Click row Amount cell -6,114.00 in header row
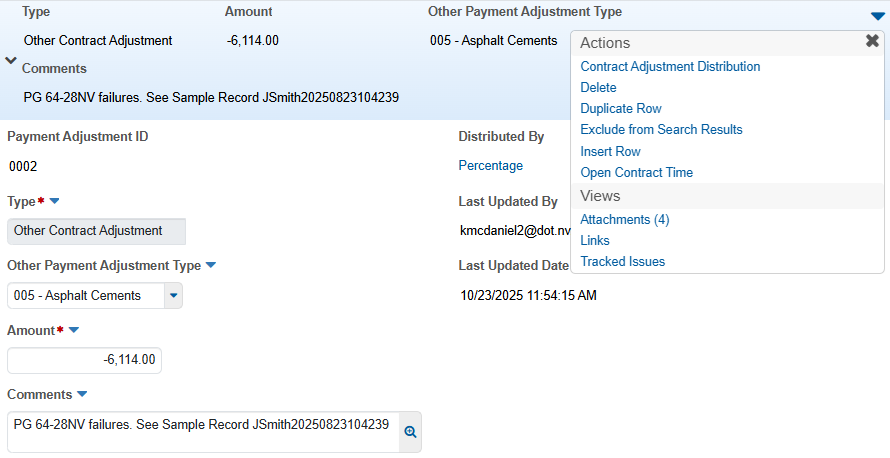Image resolution: width=890 pixels, height=458 pixels. (253, 41)
